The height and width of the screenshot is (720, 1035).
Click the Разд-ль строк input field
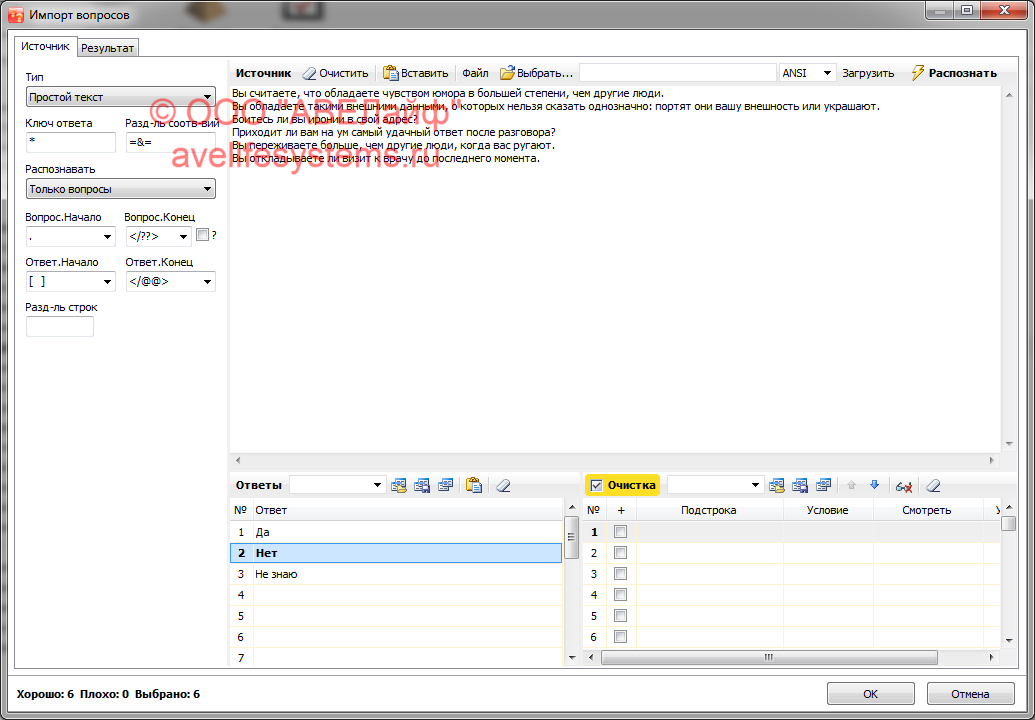[x=59, y=327]
